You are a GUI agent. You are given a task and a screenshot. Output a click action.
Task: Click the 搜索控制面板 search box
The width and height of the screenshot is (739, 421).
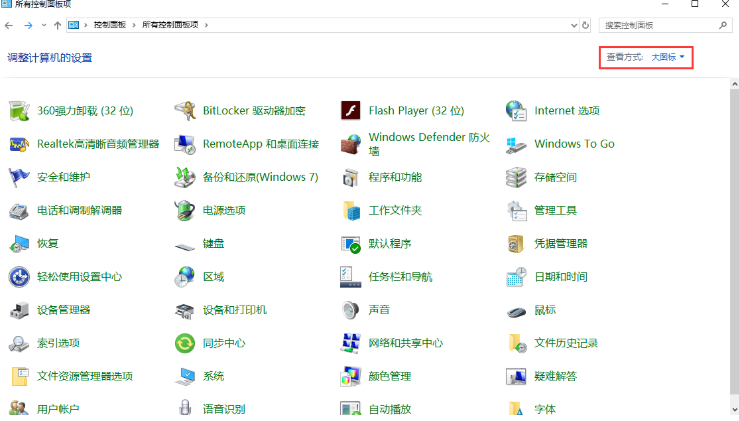[660, 24]
